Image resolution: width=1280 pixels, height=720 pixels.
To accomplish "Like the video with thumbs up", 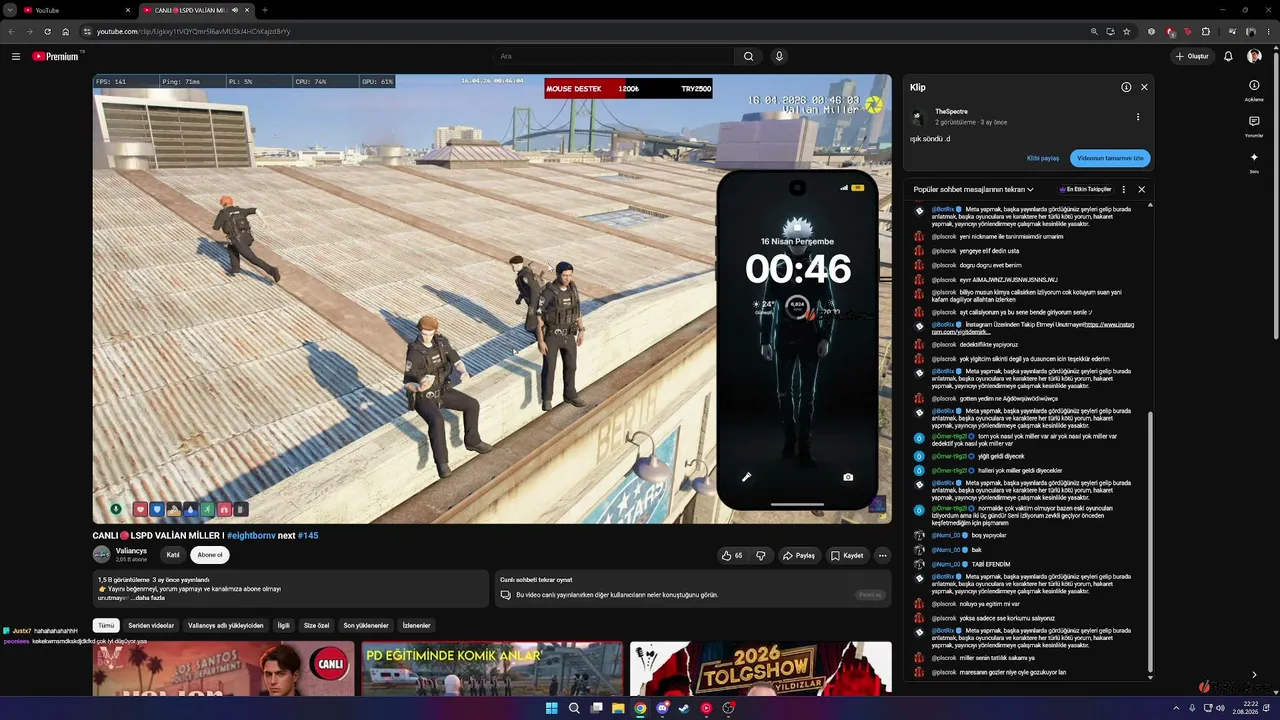I will pyautogui.click(x=733, y=555).
